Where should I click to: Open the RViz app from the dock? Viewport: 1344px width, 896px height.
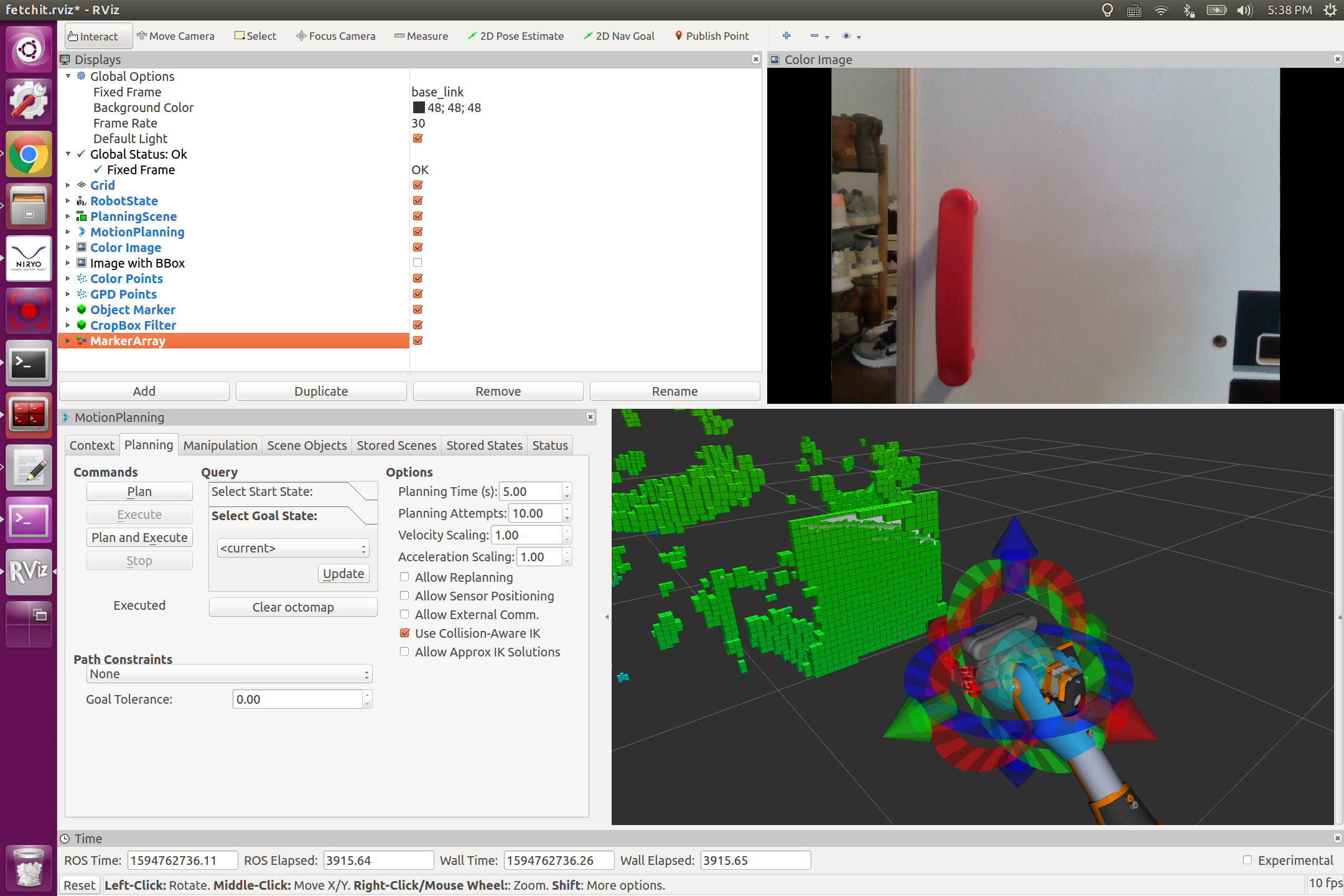(x=29, y=572)
